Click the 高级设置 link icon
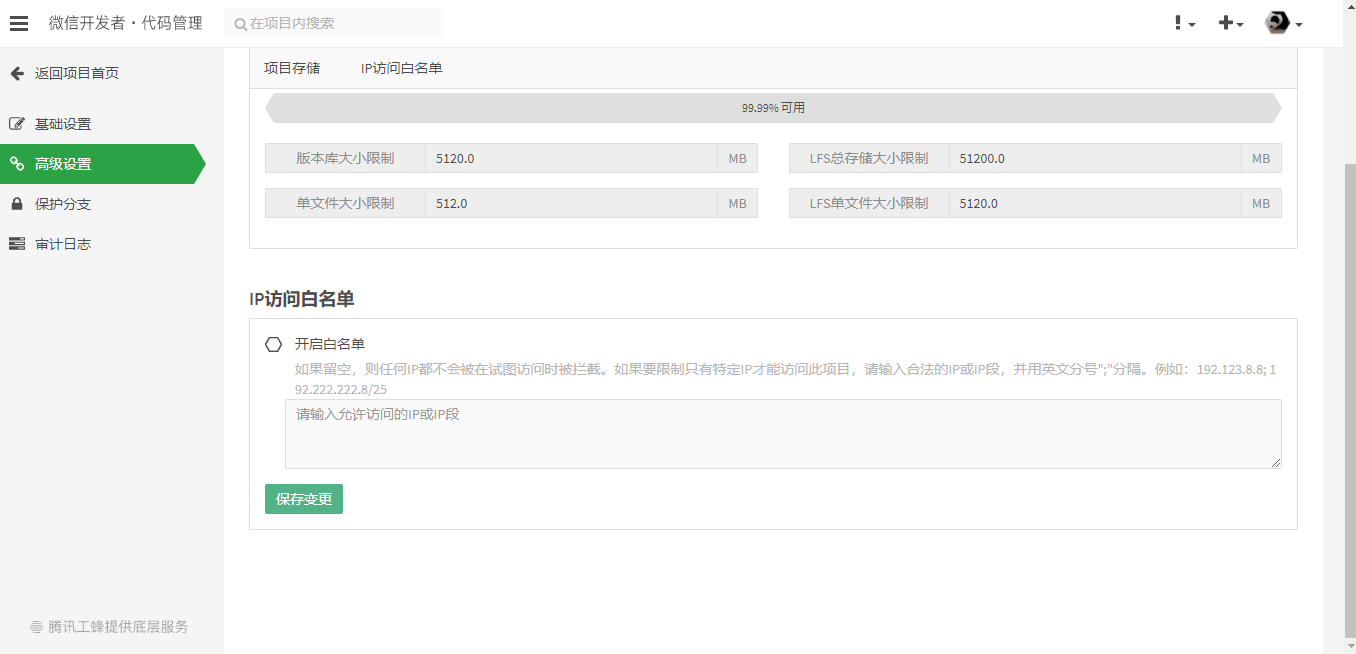Viewport: 1356px width, 654px height. 17,164
